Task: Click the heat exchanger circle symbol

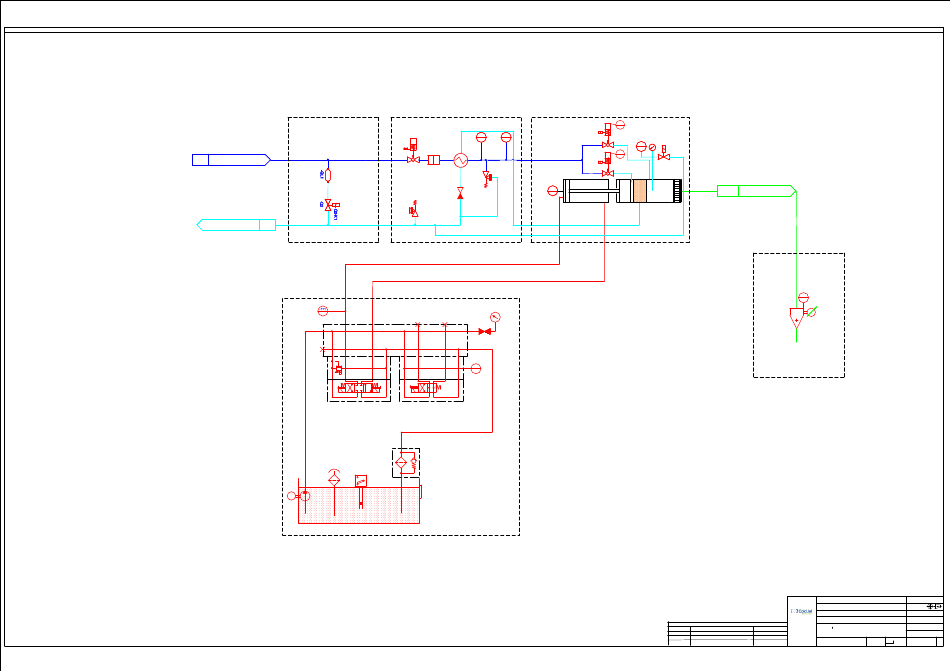Action: pos(461,160)
